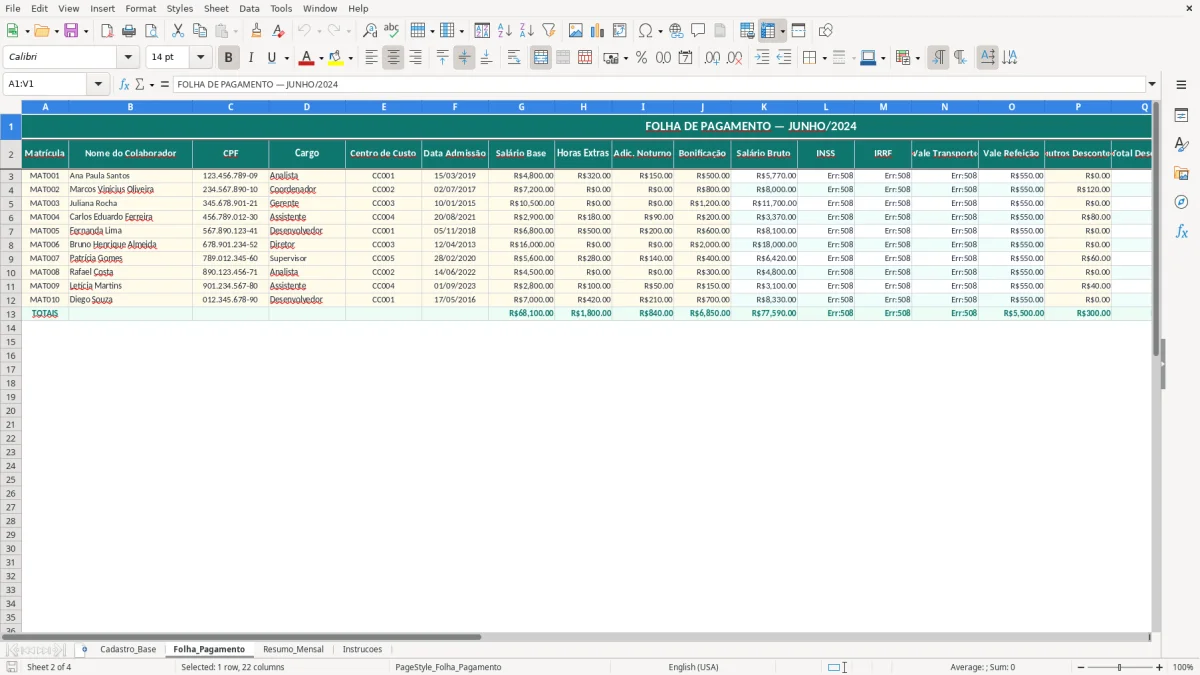Toggle Italic formatting
Screen dimensions: 1200x675
click(x=251, y=58)
